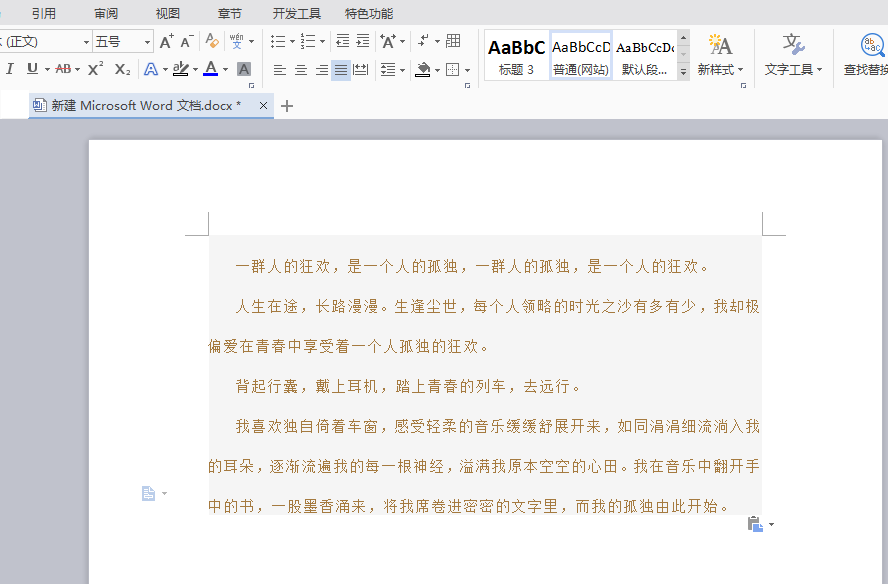Image resolution: width=888 pixels, height=584 pixels.
Task: Click 查找替换 button
Action: tap(865, 55)
